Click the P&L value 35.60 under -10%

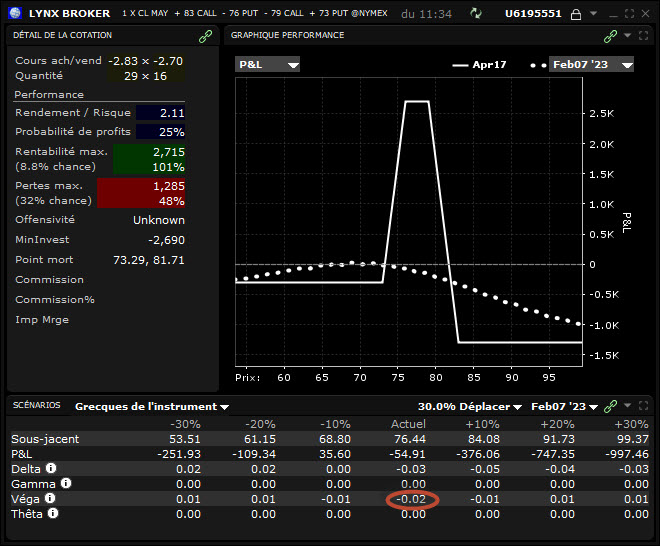(x=335, y=454)
